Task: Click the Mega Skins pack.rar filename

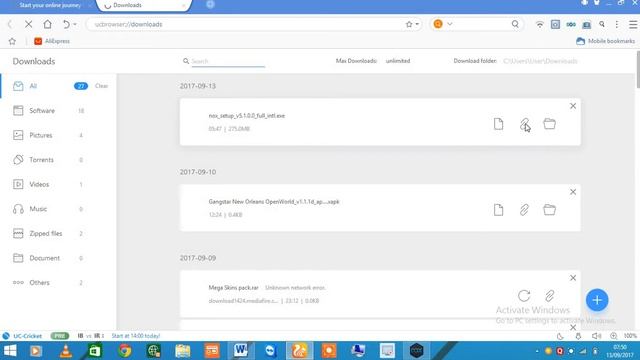Action: point(233,288)
